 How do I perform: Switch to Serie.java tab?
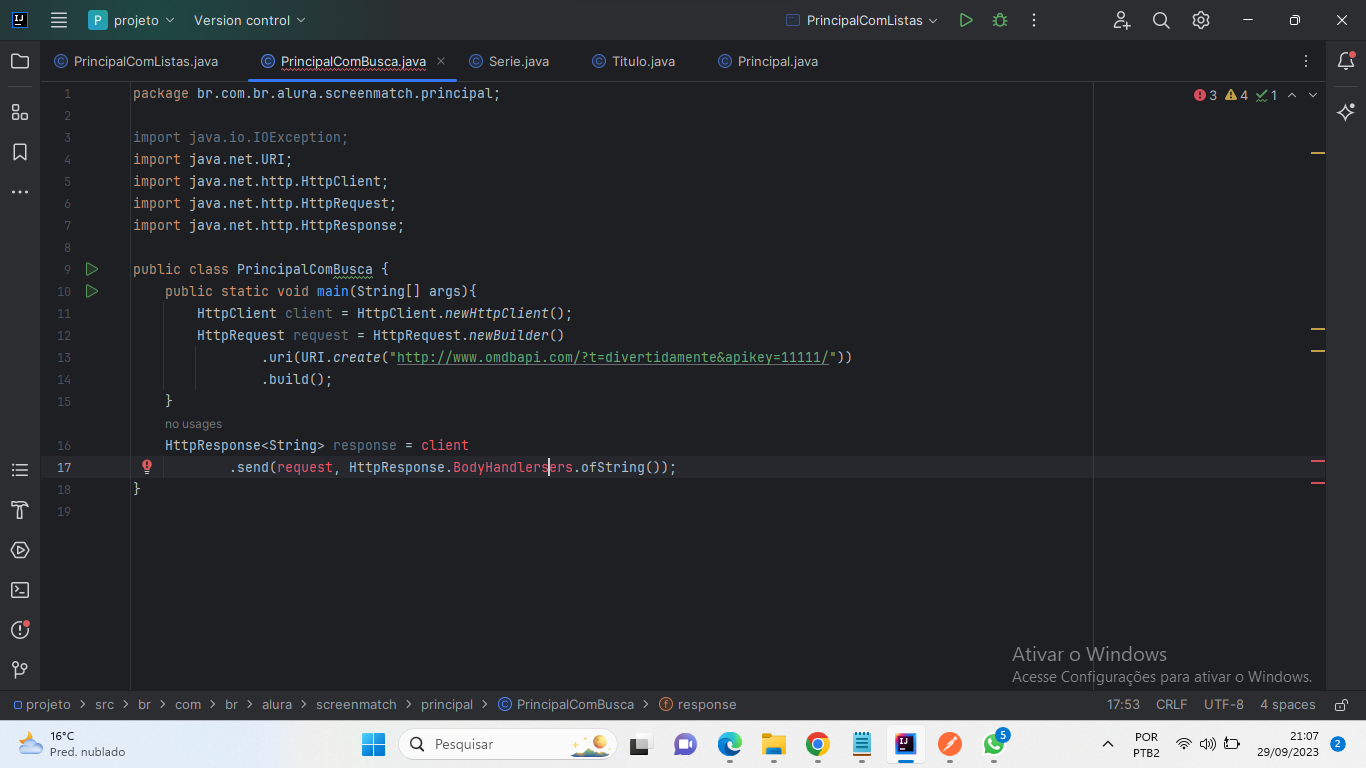click(509, 61)
